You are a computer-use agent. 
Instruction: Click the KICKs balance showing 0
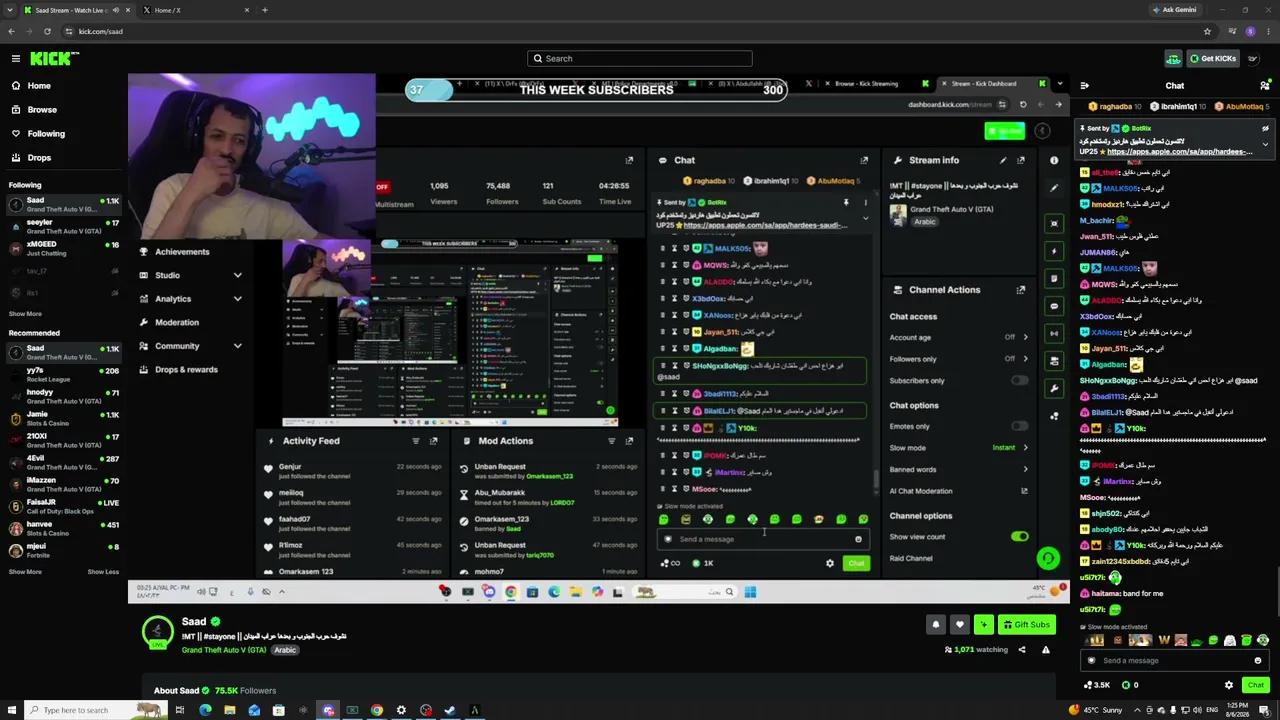[x=1131, y=685]
